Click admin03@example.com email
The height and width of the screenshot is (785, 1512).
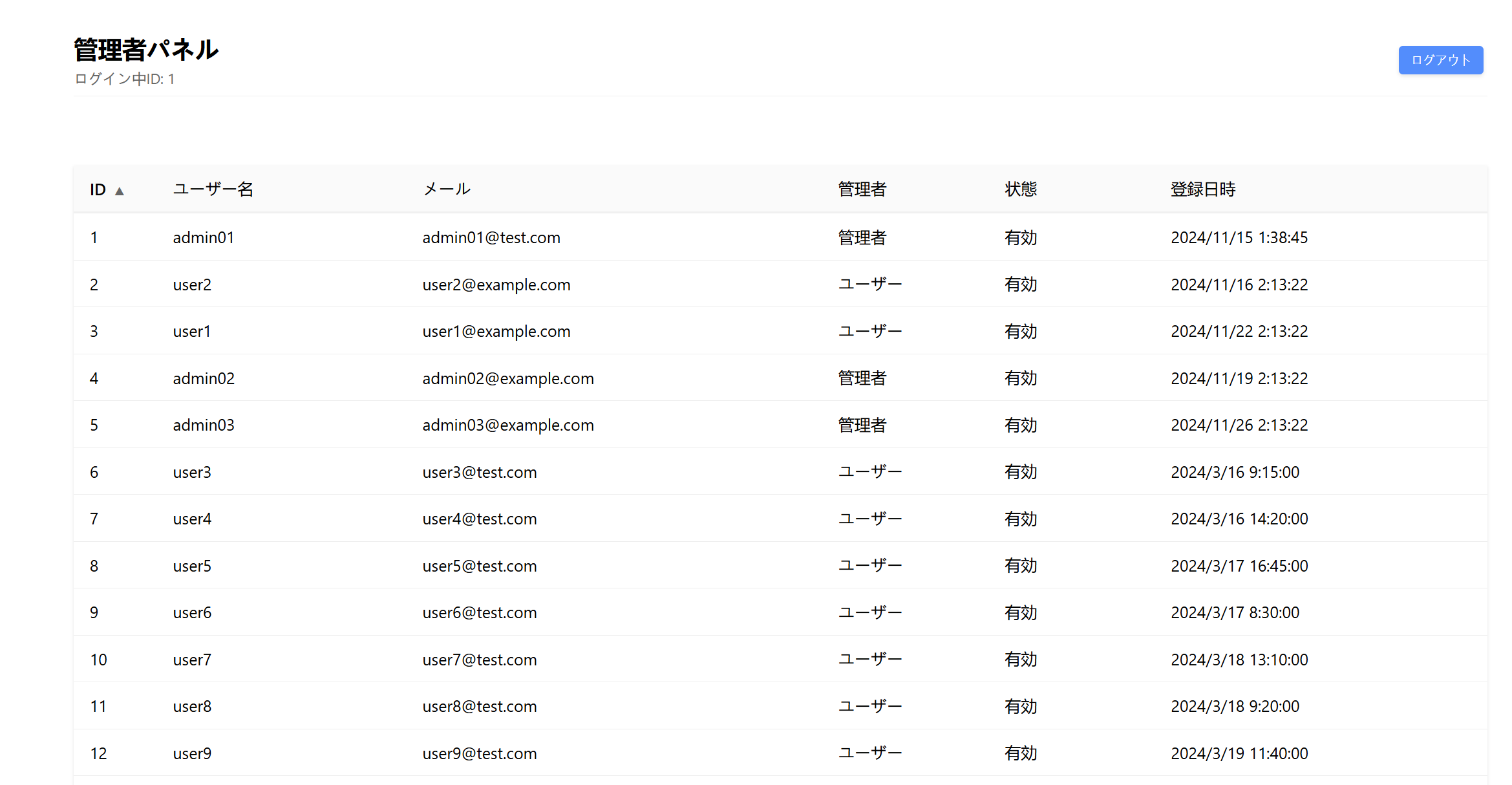507,425
